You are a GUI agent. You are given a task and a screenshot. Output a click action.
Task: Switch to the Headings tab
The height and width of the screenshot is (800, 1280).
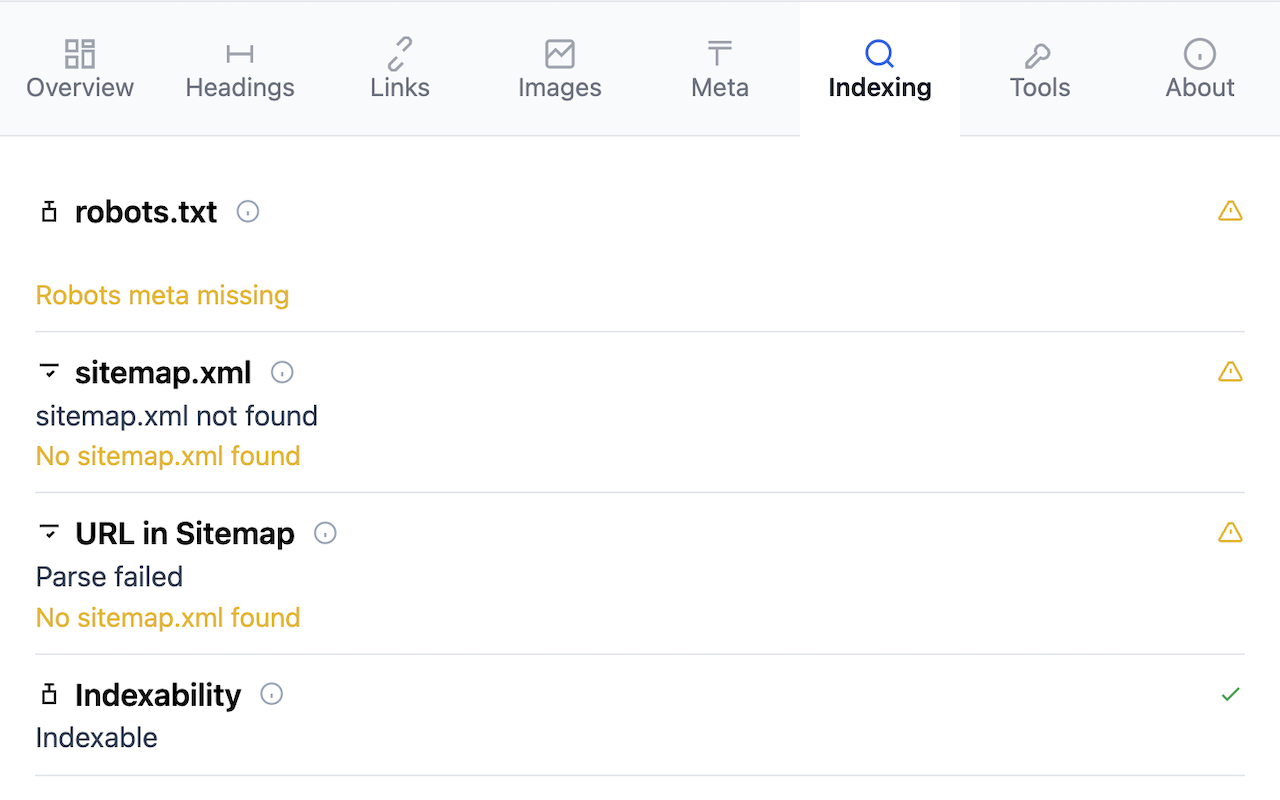(240, 69)
